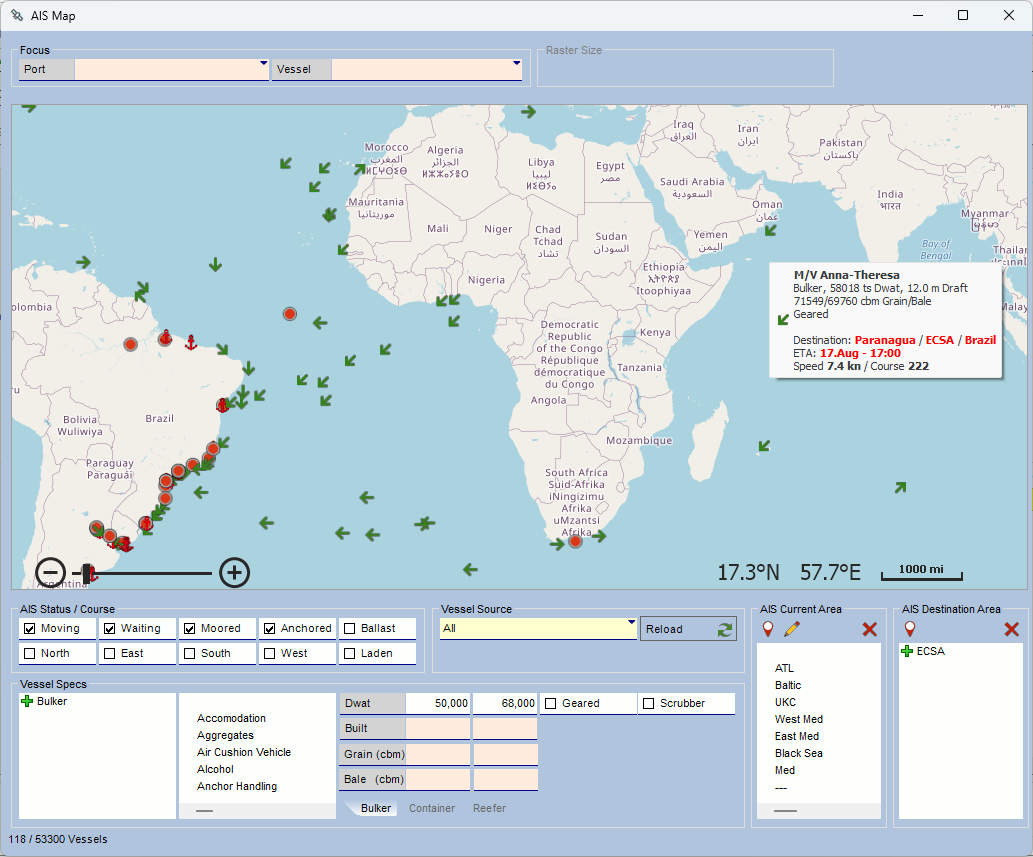The width and height of the screenshot is (1033, 857).
Task: Click the first Bale (cbm) input field
Action: point(438,779)
